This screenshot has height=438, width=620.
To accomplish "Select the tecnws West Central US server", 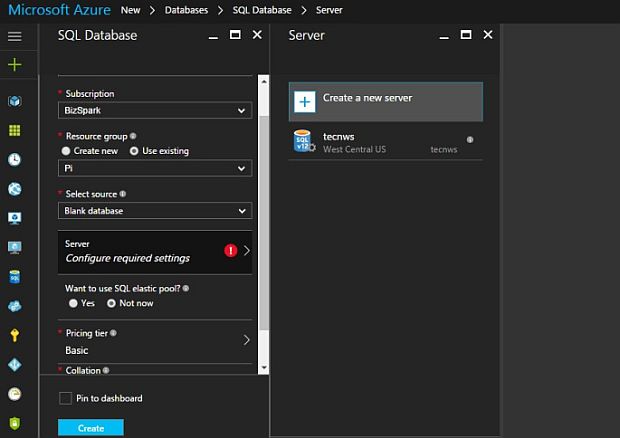I will pyautogui.click(x=386, y=142).
